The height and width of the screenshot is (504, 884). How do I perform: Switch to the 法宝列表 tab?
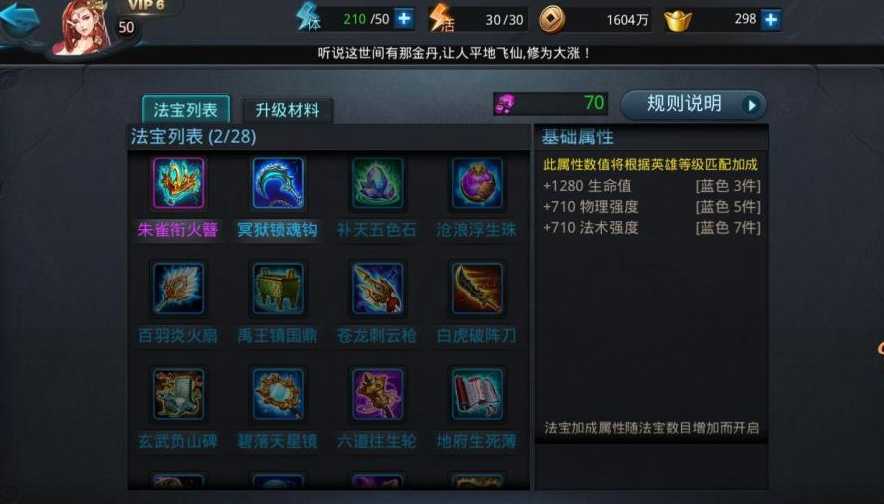tap(186, 109)
